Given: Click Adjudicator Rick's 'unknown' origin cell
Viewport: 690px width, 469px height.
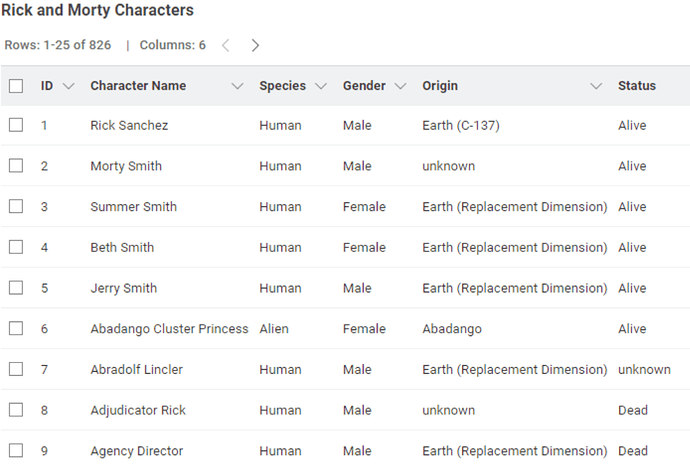Looking at the screenshot, I should [448, 410].
